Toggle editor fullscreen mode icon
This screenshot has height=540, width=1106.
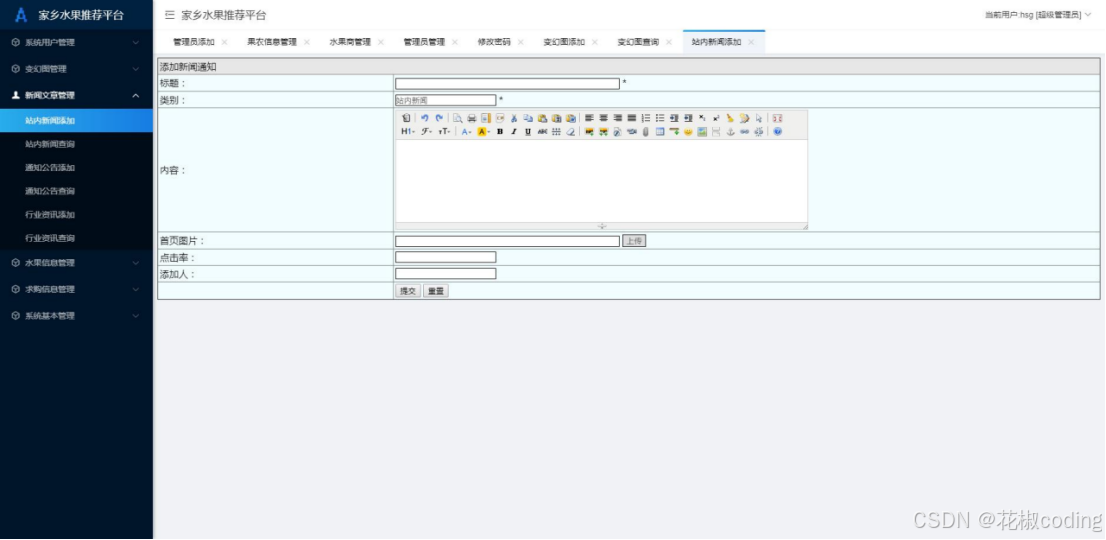(x=777, y=118)
